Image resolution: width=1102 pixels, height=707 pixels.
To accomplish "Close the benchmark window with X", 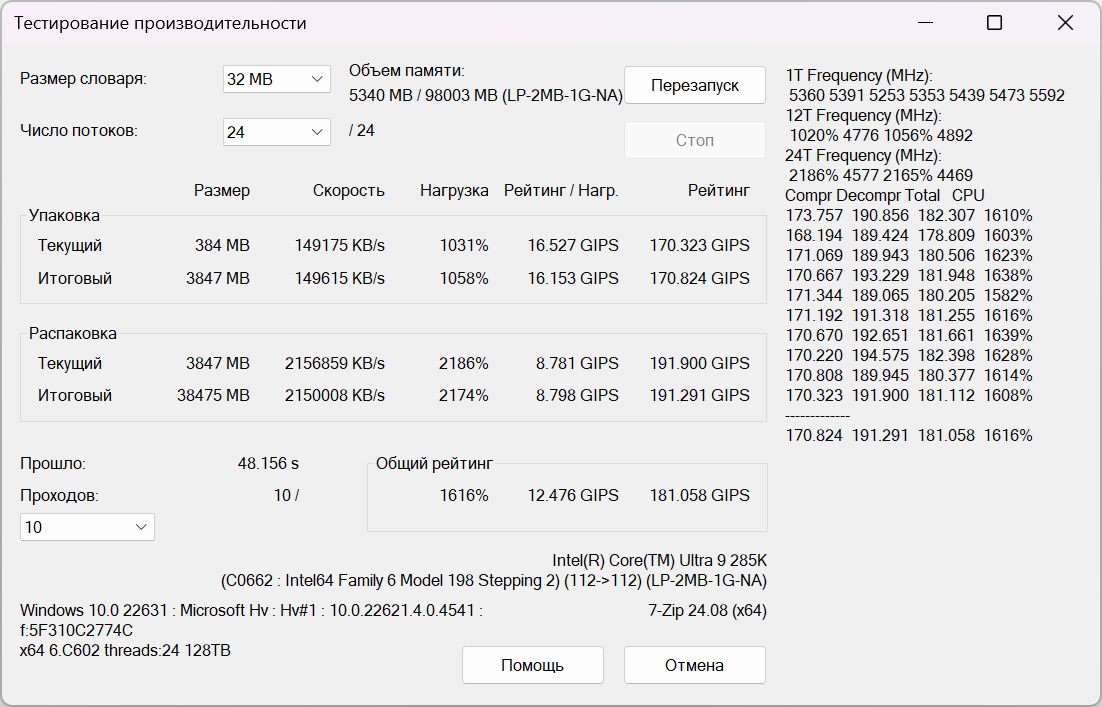I will pos(1065,23).
